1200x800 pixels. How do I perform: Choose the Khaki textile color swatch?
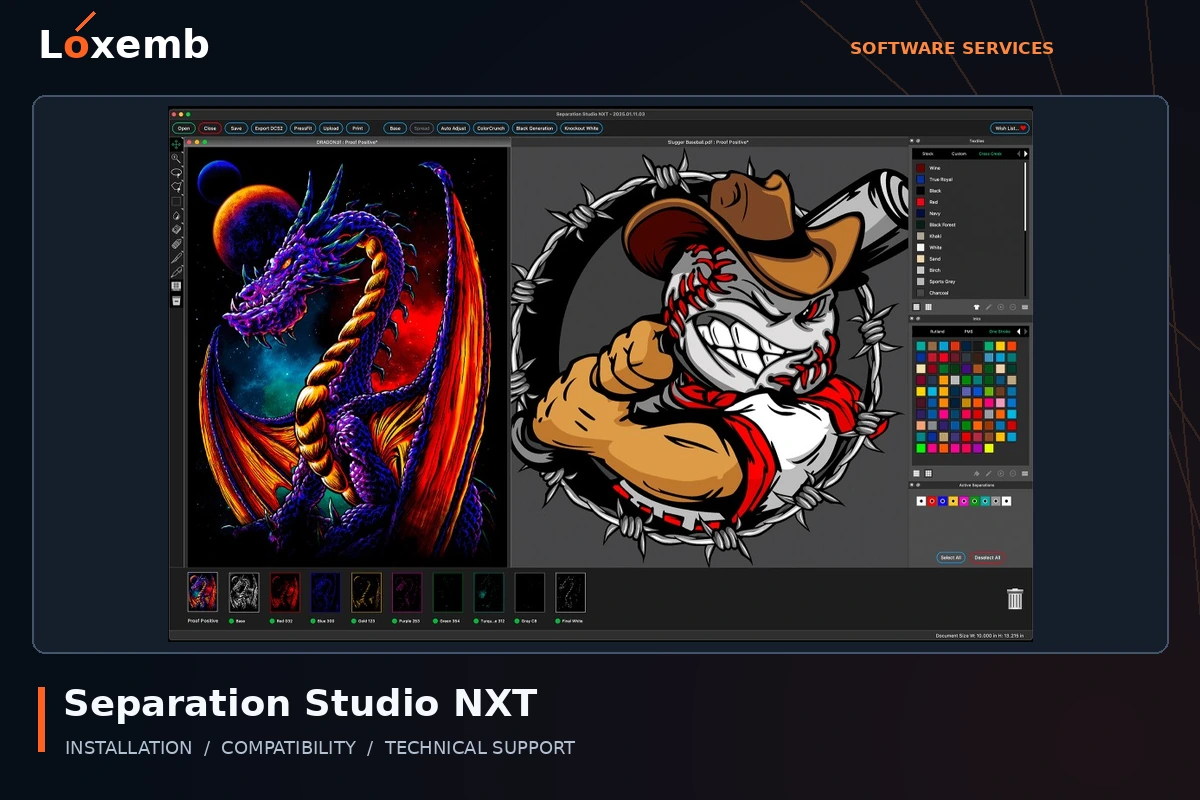[x=921, y=236]
